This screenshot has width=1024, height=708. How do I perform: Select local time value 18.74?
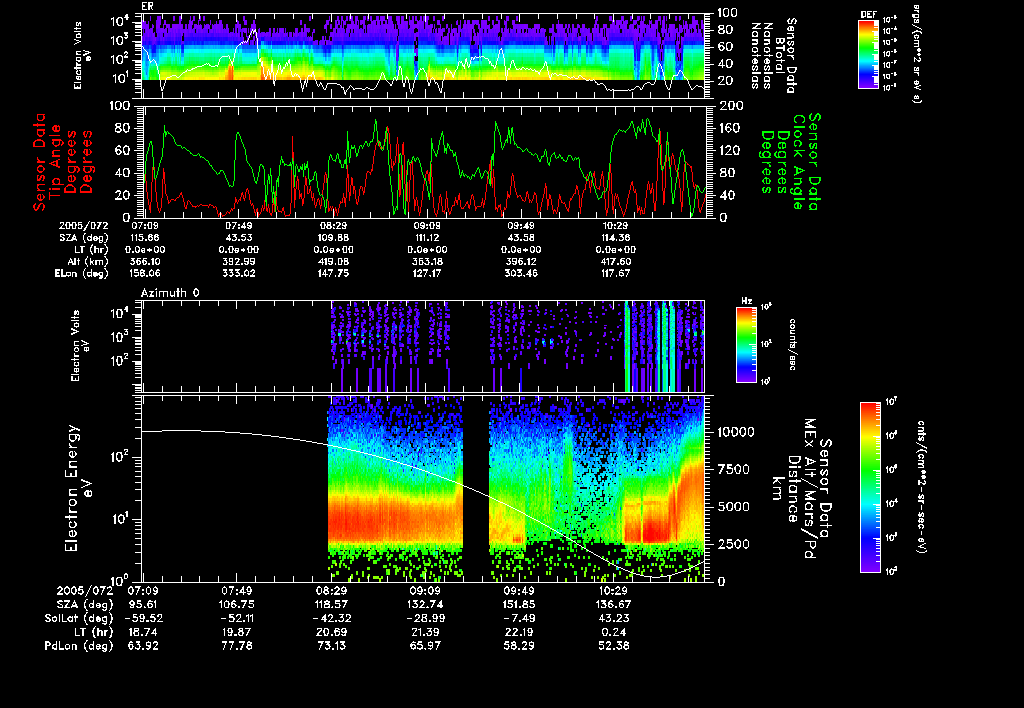(x=143, y=632)
